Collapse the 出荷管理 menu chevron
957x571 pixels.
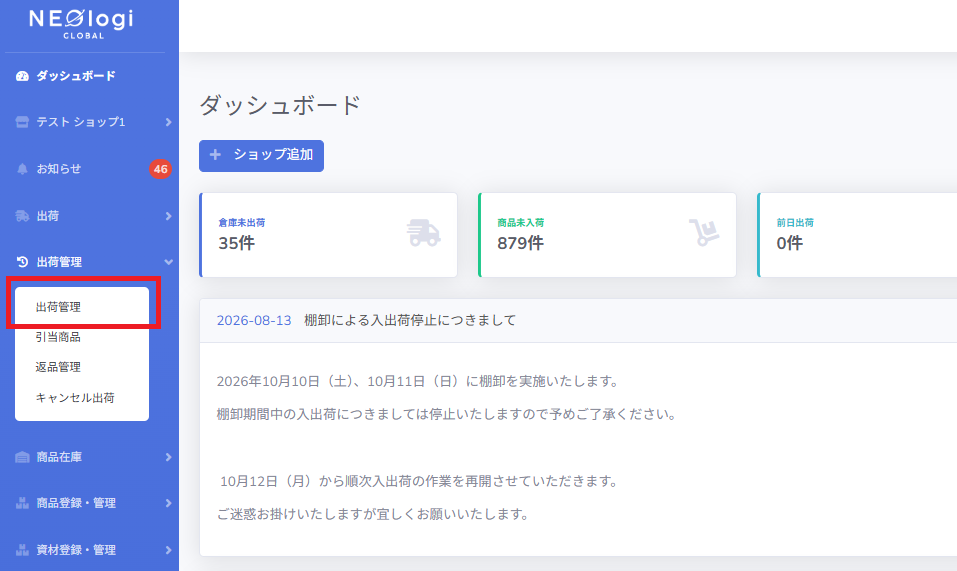168,262
